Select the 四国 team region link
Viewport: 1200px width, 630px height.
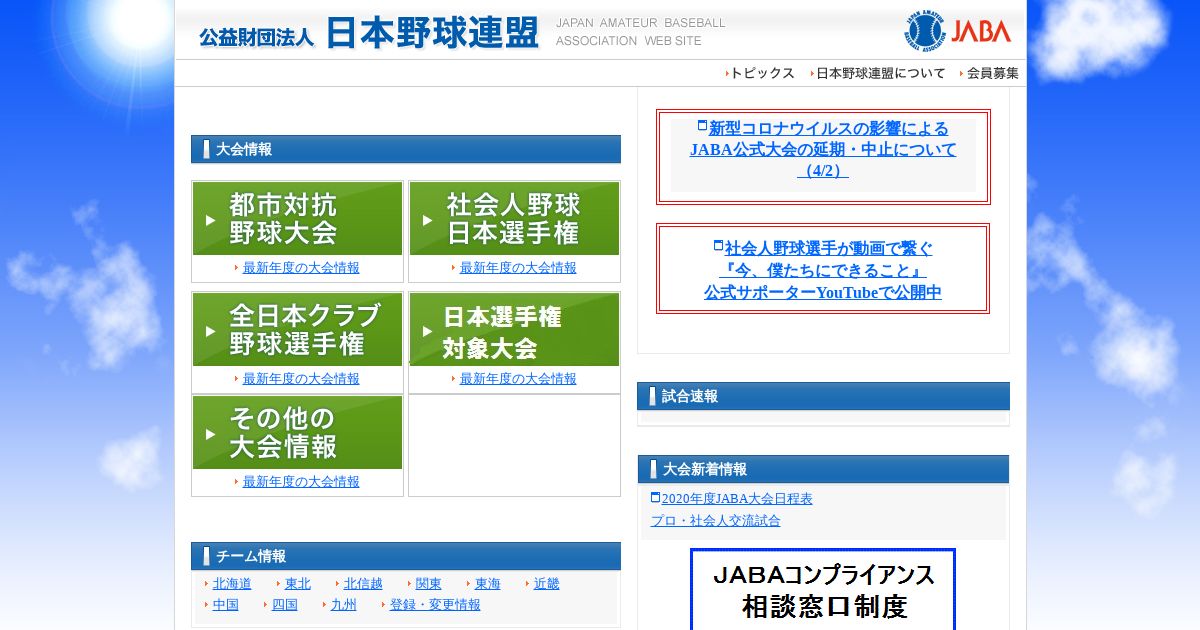click(285, 605)
